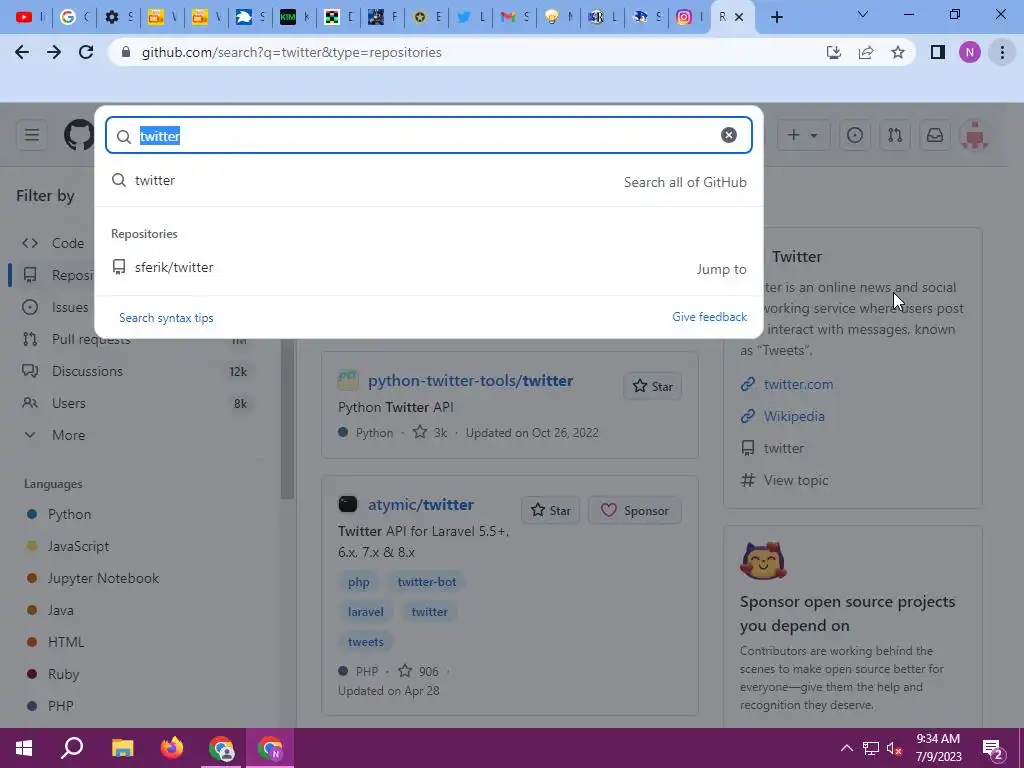The width and height of the screenshot is (1024, 768).
Task: Open Pull requests icon in header
Action: (895, 135)
